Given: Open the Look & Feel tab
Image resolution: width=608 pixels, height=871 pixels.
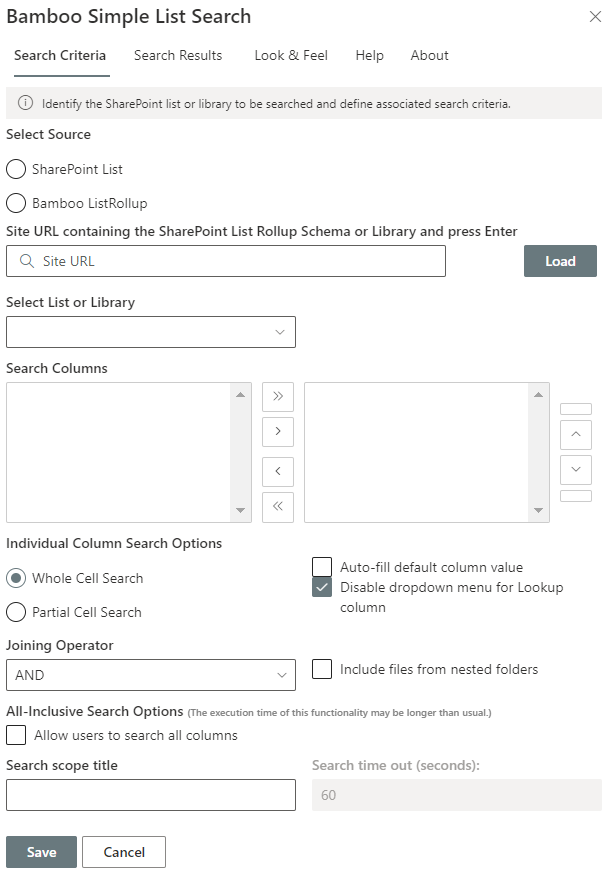Looking at the screenshot, I should 291,56.
